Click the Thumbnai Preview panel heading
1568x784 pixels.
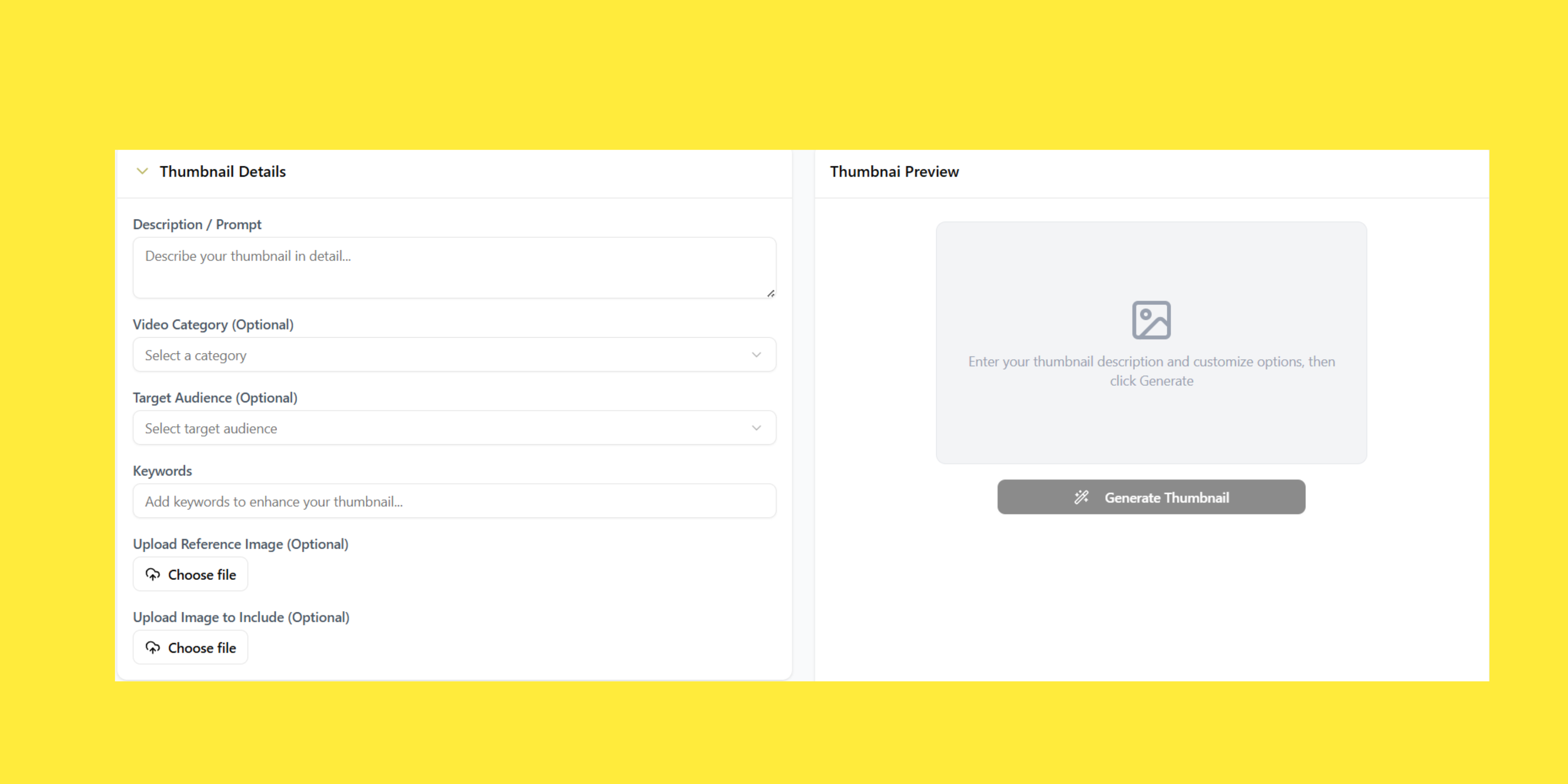pos(894,172)
